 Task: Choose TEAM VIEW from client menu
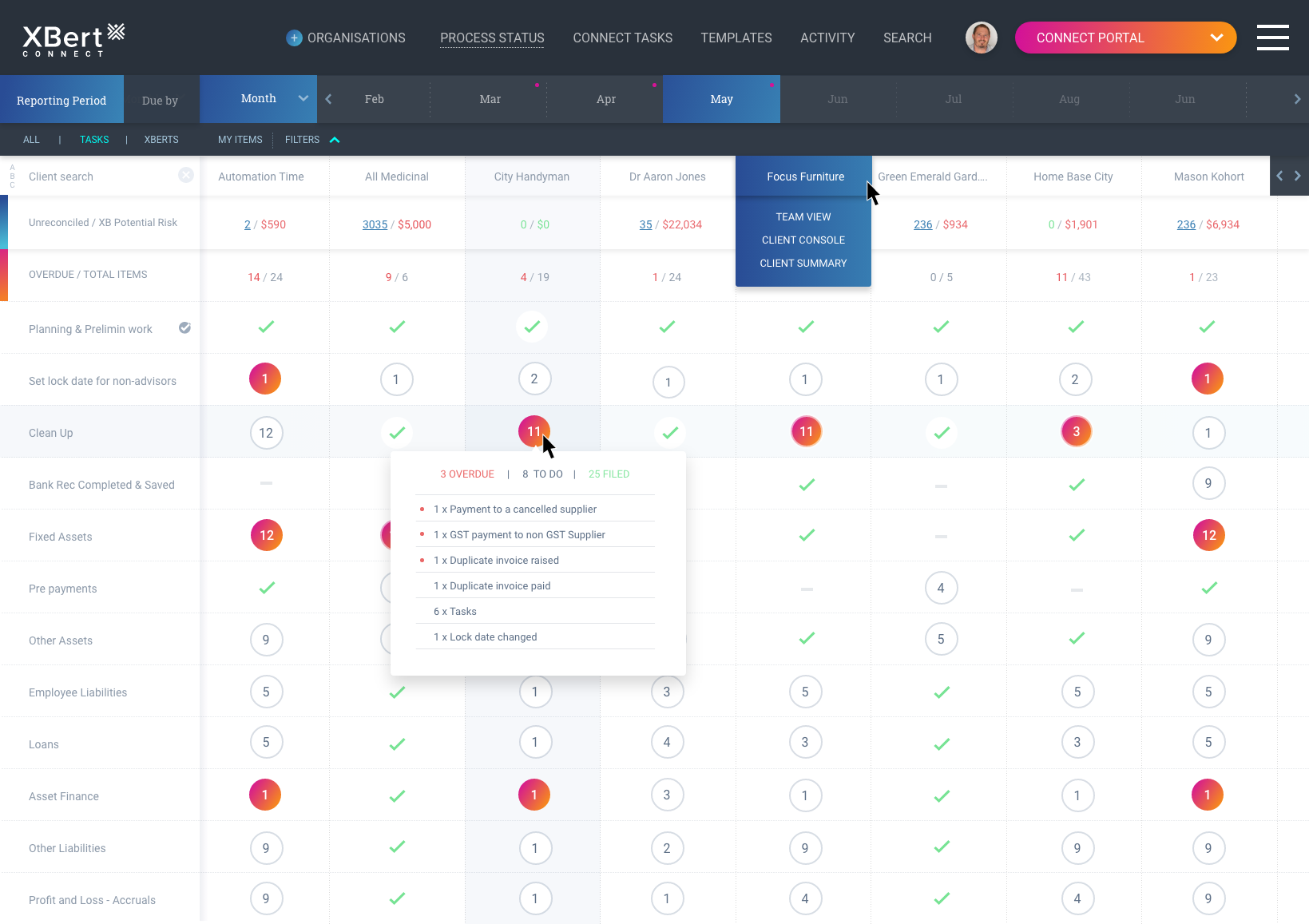[803, 217]
